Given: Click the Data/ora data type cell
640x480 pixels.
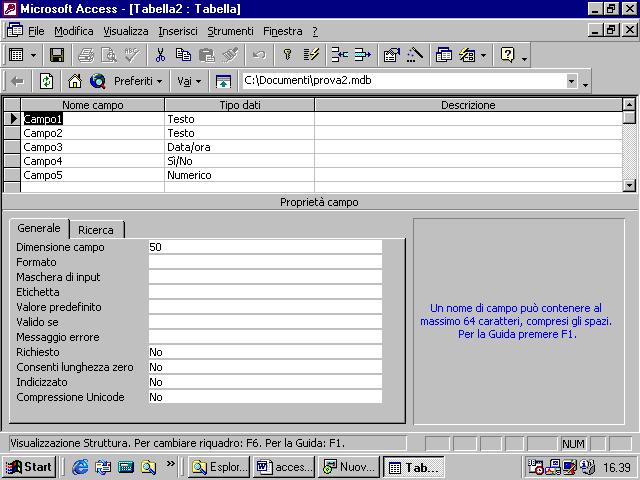Looking at the screenshot, I should point(240,147).
